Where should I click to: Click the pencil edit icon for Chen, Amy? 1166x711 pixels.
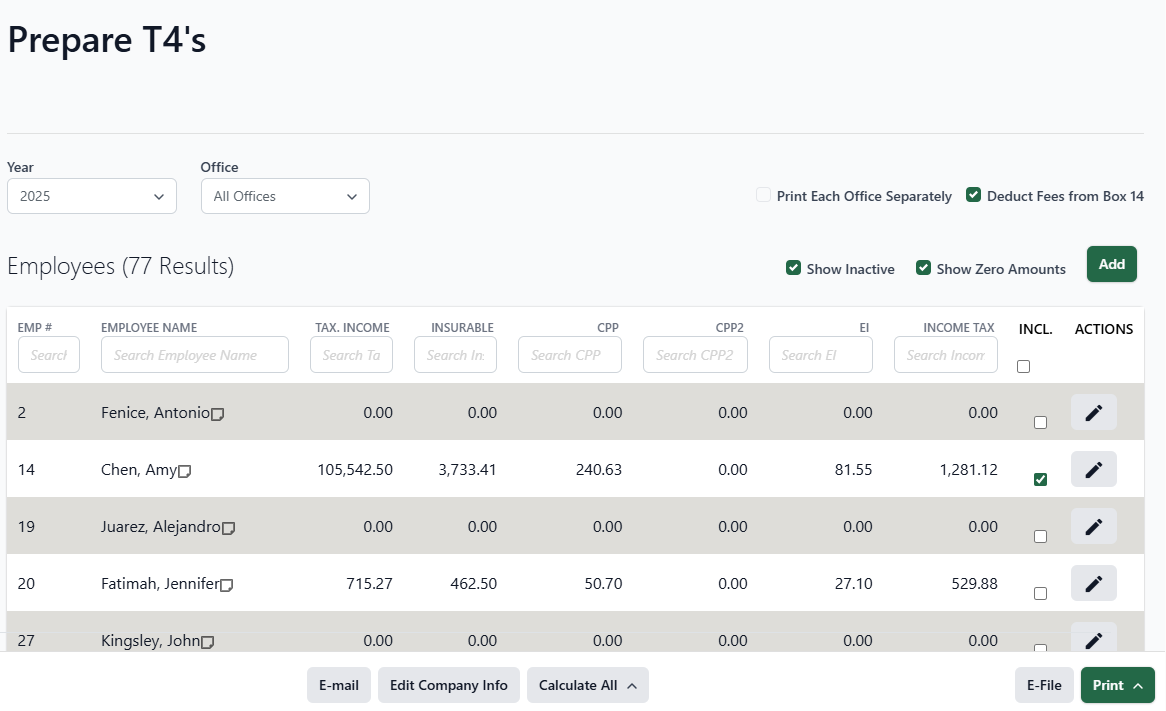(1093, 469)
